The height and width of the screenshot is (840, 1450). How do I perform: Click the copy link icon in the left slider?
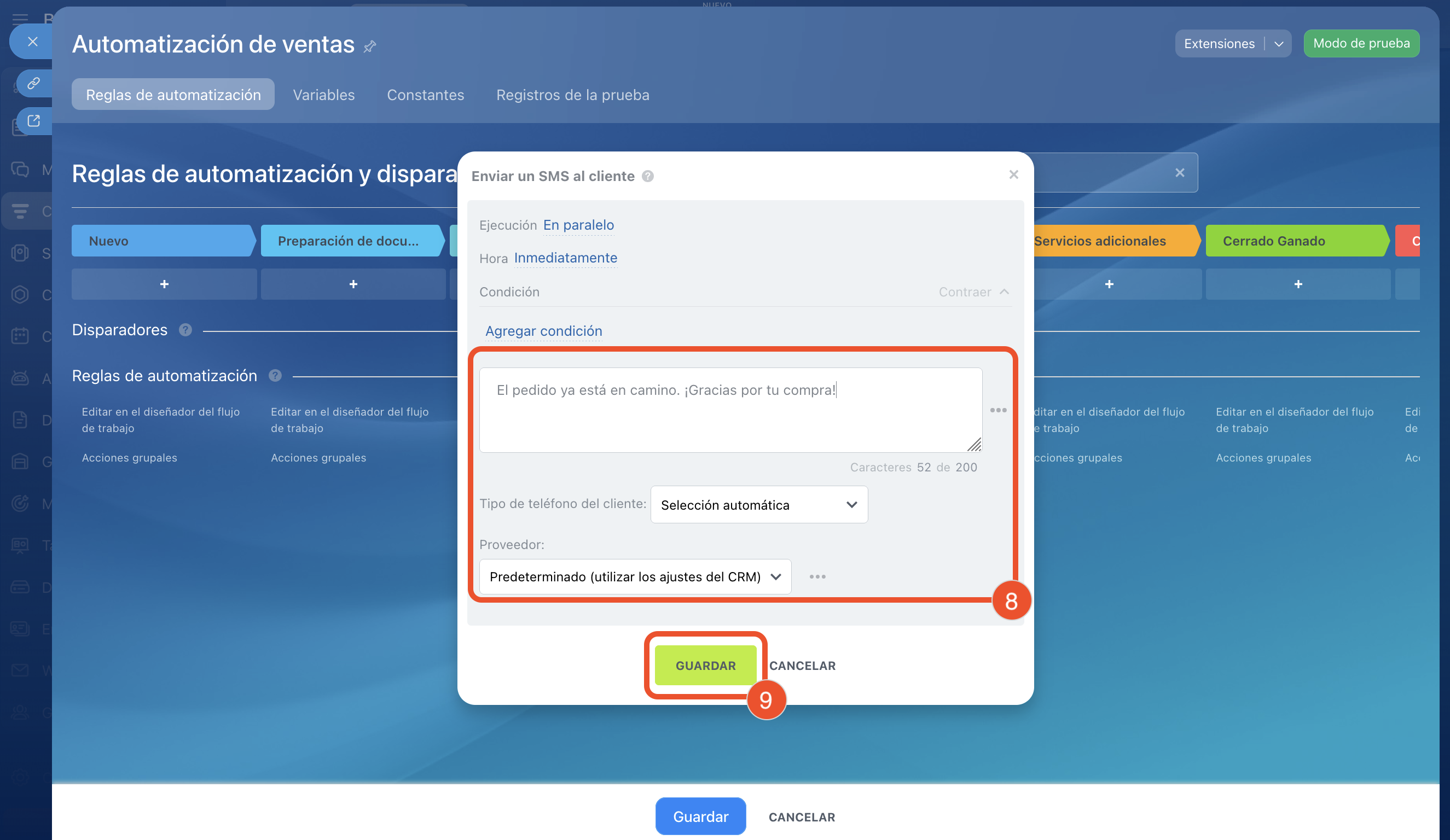coord(33,83)
